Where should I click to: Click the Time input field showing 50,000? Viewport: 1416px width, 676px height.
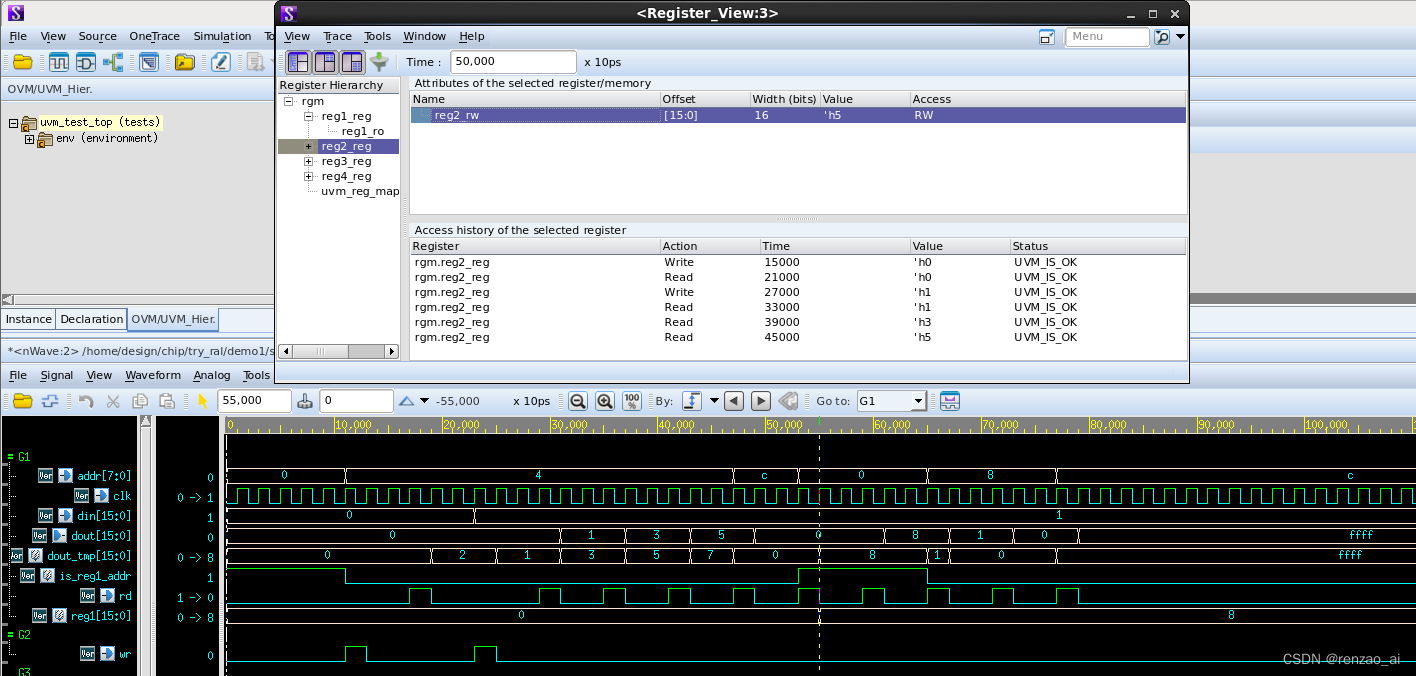[x=513, y=62]
